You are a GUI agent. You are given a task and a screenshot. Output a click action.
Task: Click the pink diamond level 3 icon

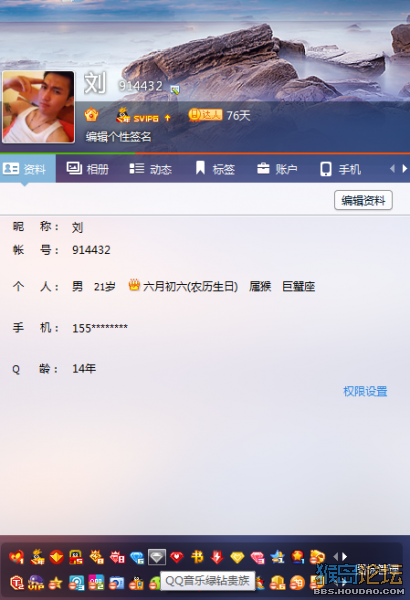point(258,557)
